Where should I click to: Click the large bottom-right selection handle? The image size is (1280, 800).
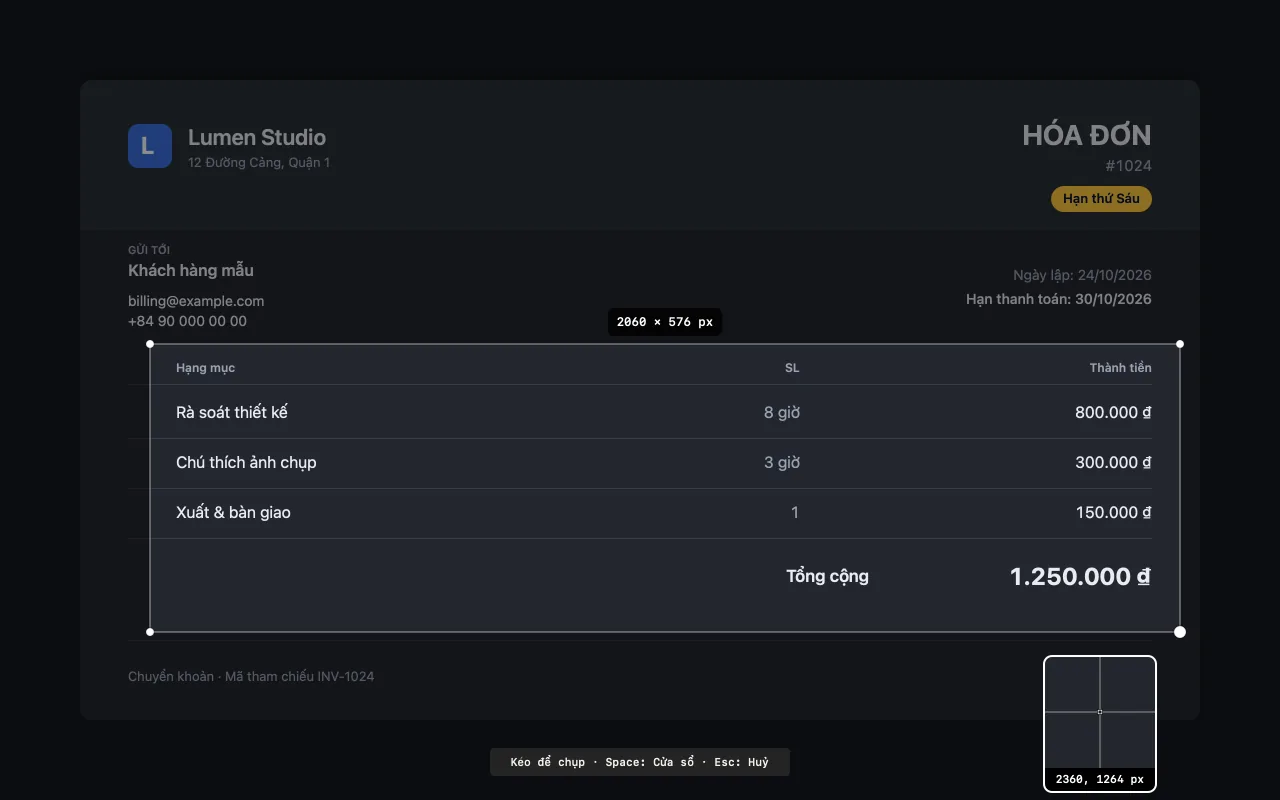click(x=1180, y=632)
